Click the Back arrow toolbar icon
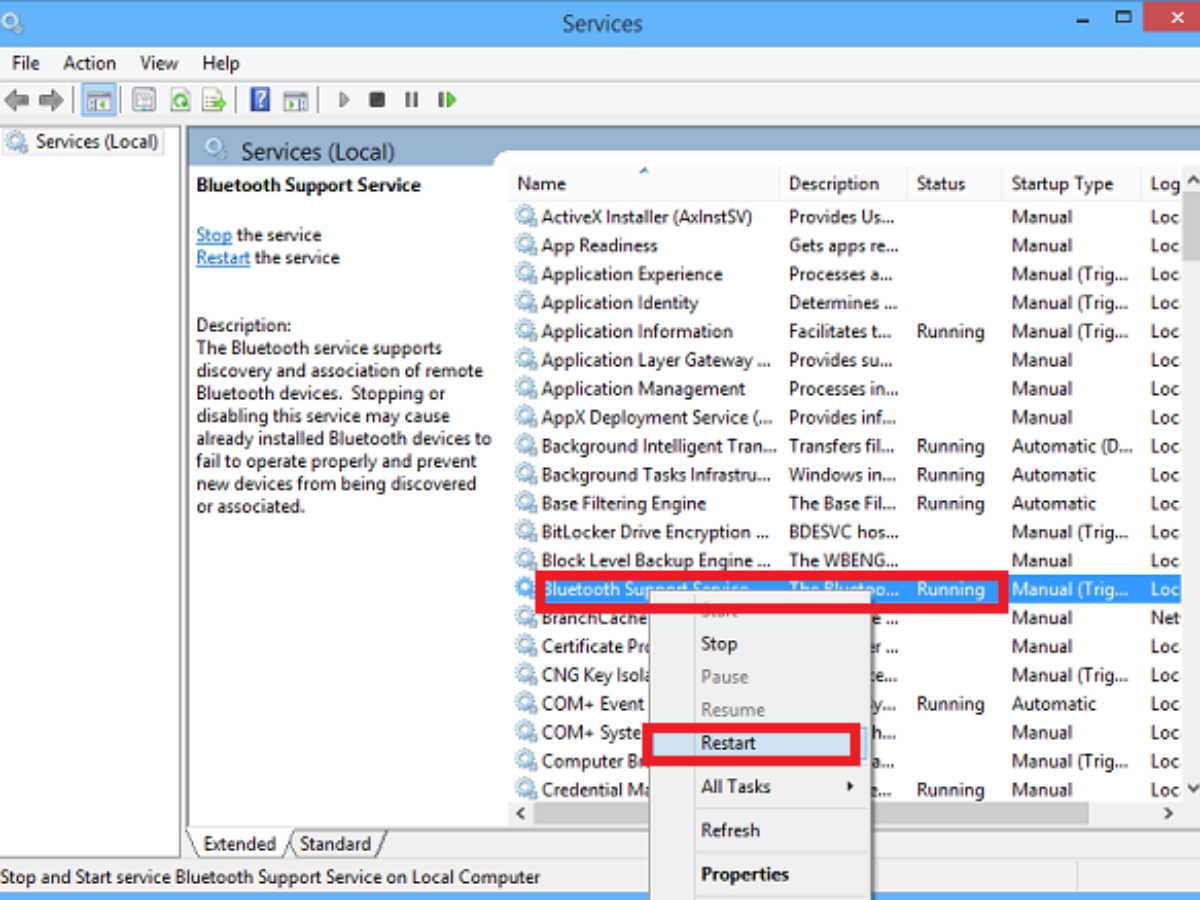Screen dimensions: 1200x900 [x=17, y=100]
